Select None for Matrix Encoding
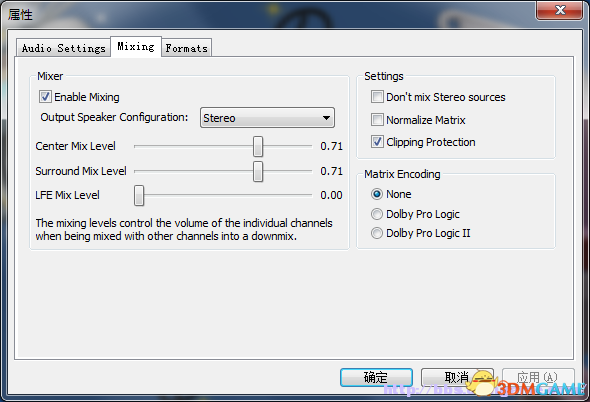The image size is (590, 402). coord(377,194)
